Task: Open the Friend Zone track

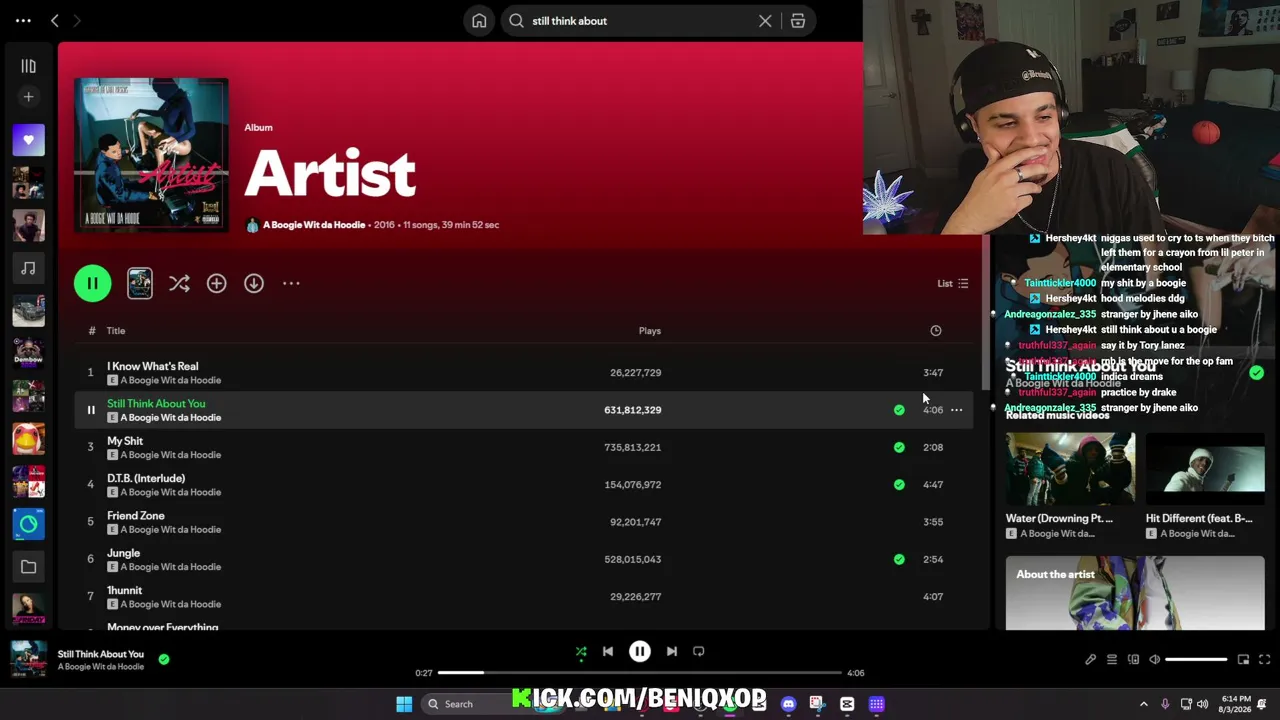Action: tap(136, 516)
